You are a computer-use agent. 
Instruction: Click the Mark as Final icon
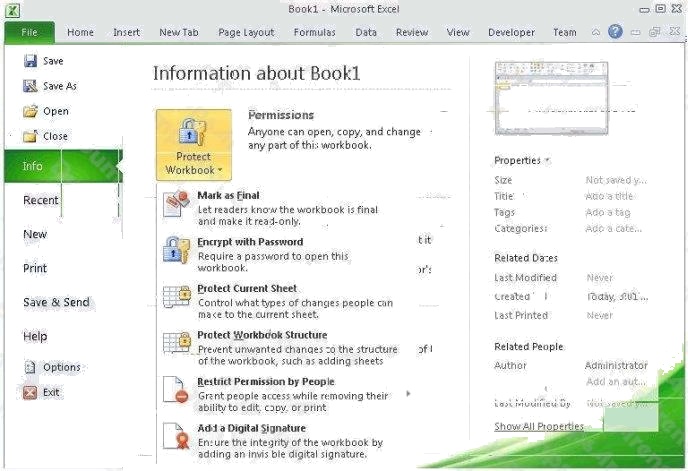tap(176, 204)
